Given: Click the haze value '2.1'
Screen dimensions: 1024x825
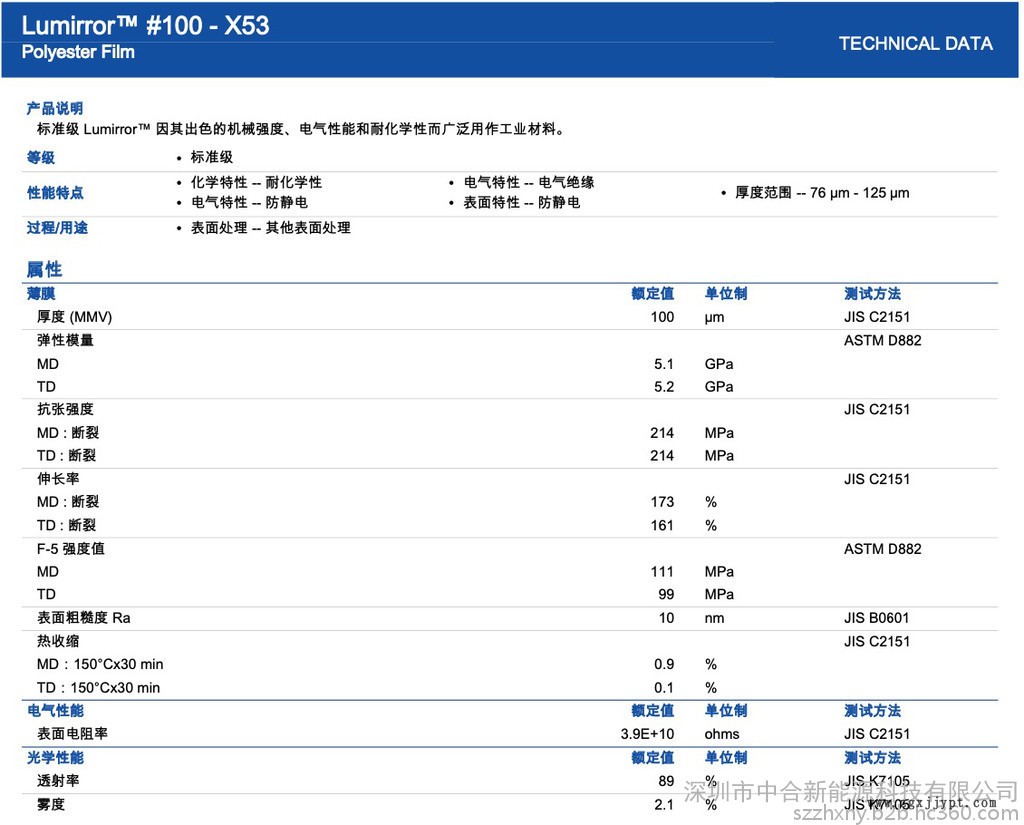Looking at the screenshot, I should (664, 805).
